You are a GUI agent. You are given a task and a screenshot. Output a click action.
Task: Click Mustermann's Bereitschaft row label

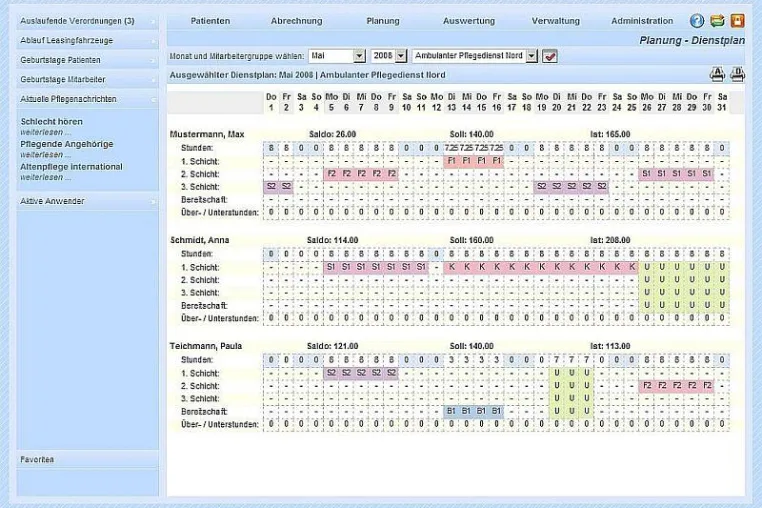[204, 200]
